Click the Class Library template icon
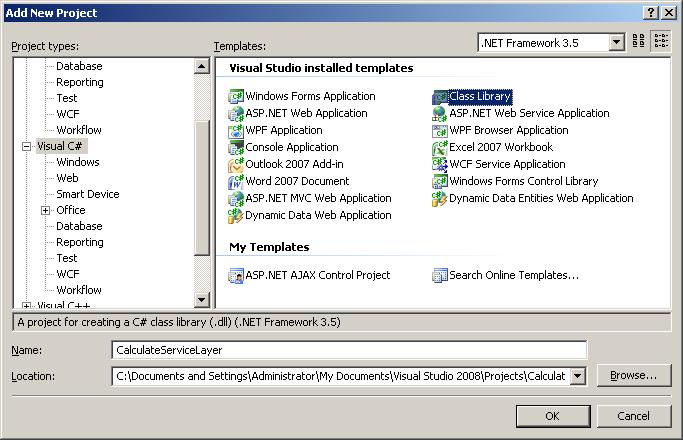683x440 pixels. tap(440, 96)
